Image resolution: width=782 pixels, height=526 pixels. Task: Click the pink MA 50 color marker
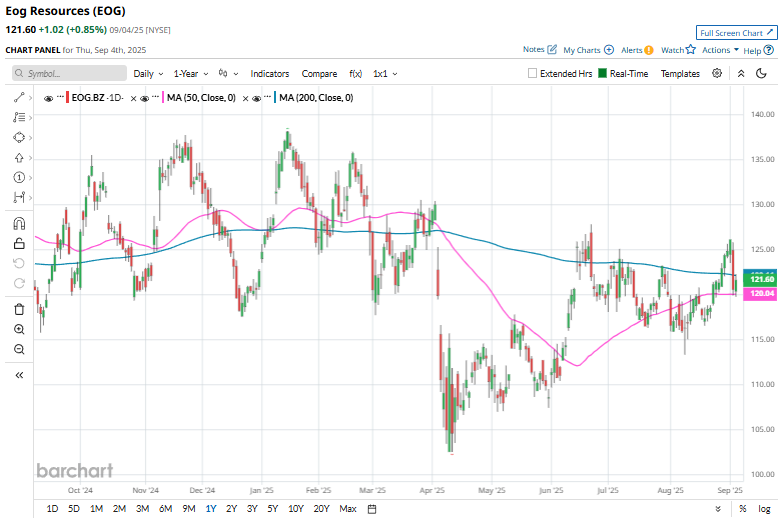click(163, 98)
